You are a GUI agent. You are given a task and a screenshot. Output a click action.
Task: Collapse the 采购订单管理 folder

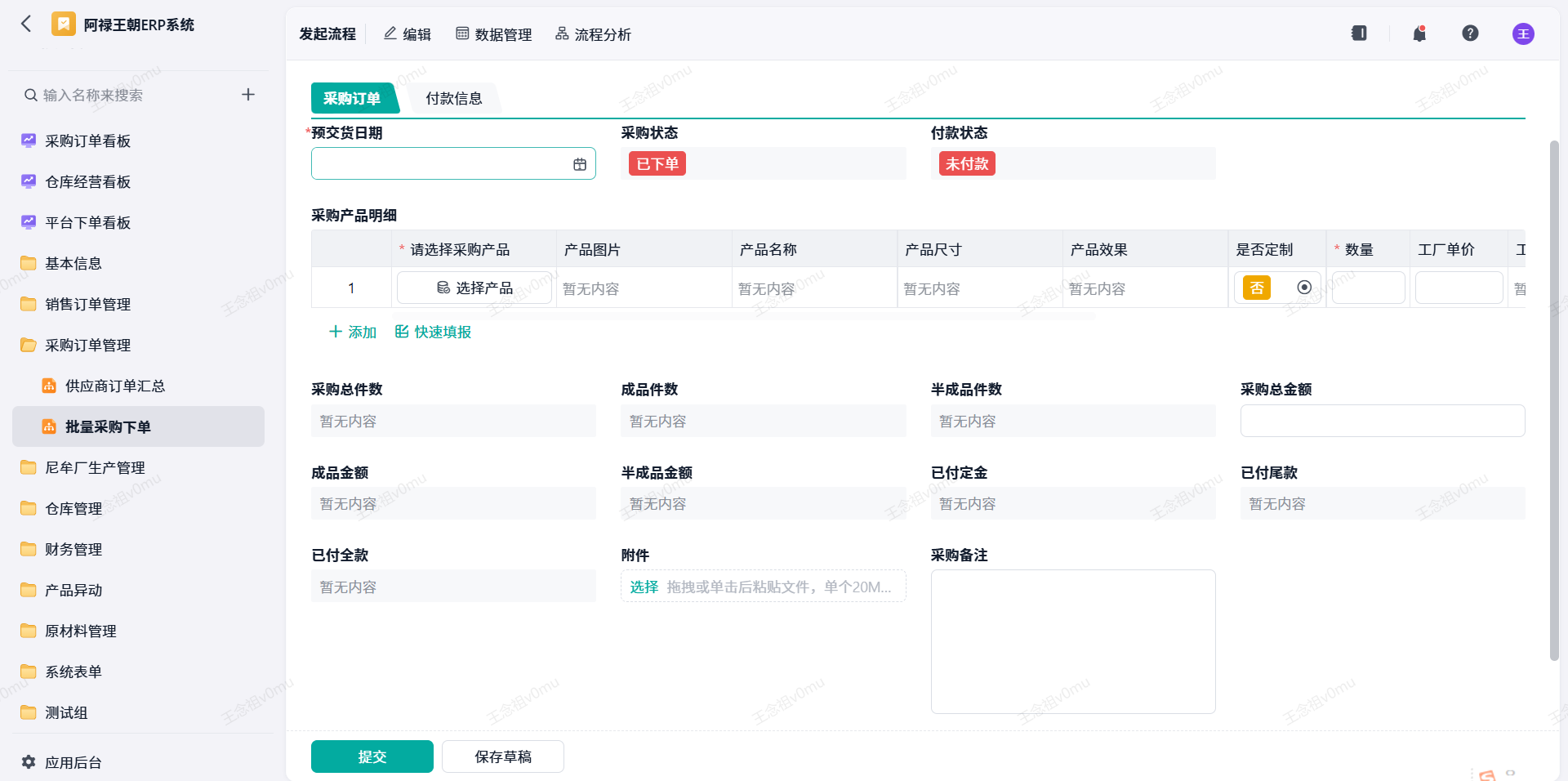pos(29,345)
